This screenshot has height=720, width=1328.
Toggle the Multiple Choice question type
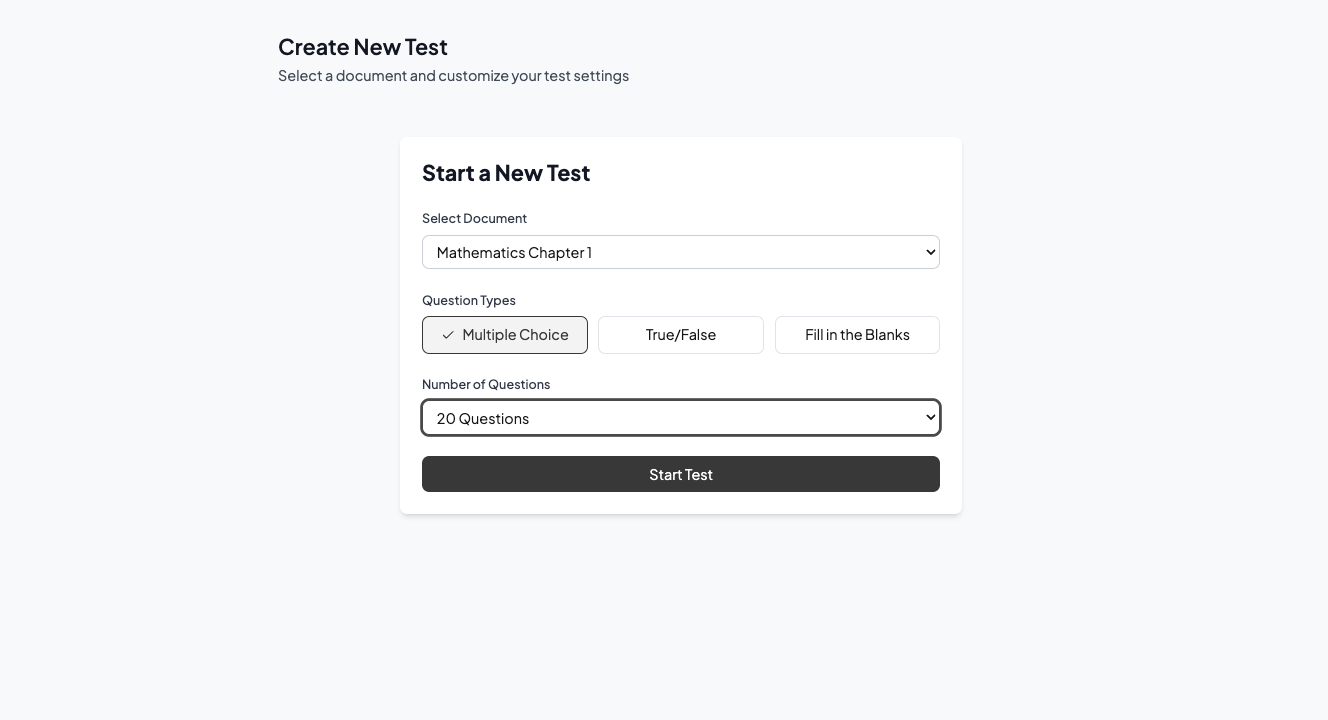pos(505,335)
